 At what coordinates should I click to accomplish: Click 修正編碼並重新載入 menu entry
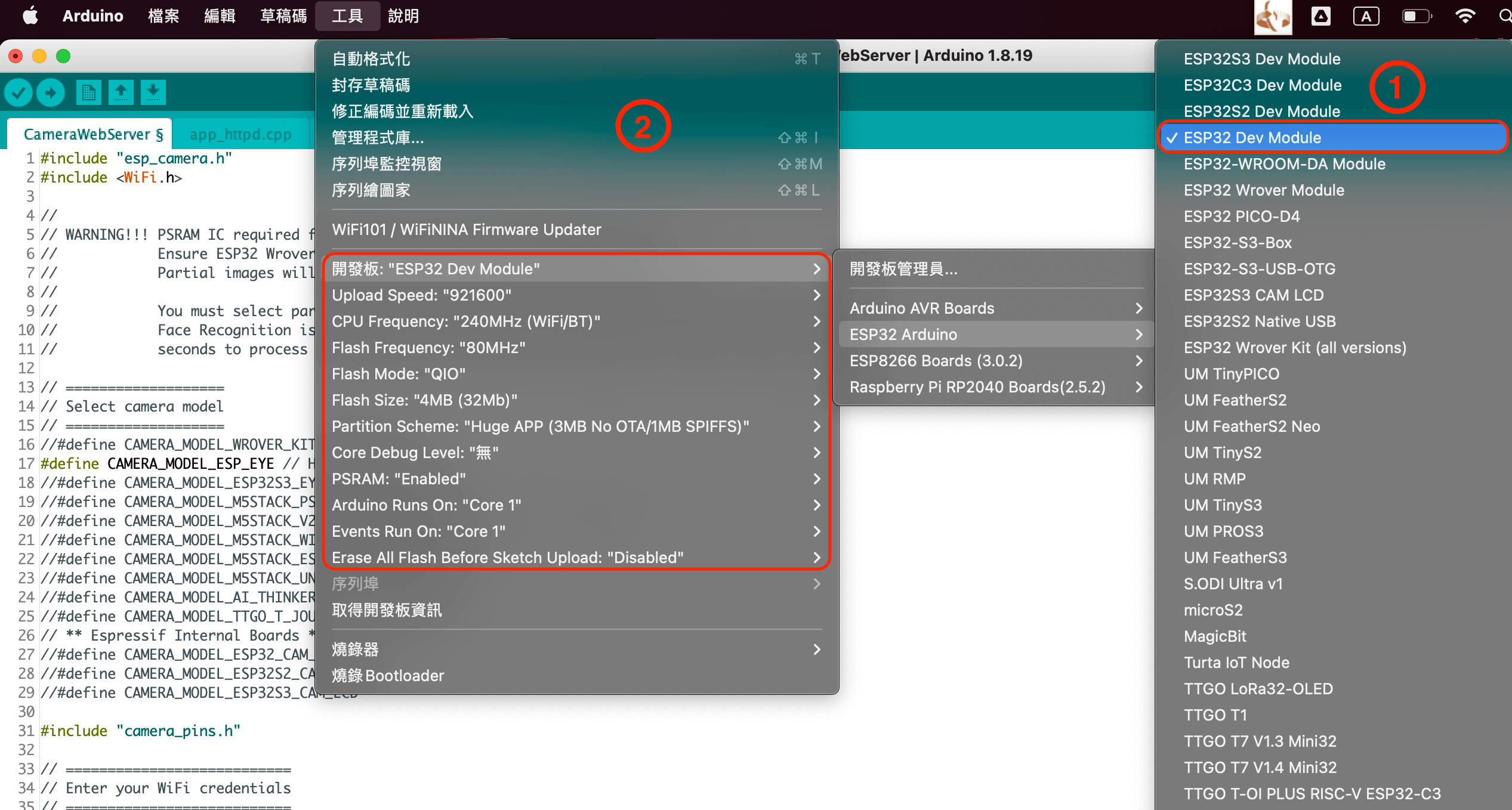coord(576,112)
